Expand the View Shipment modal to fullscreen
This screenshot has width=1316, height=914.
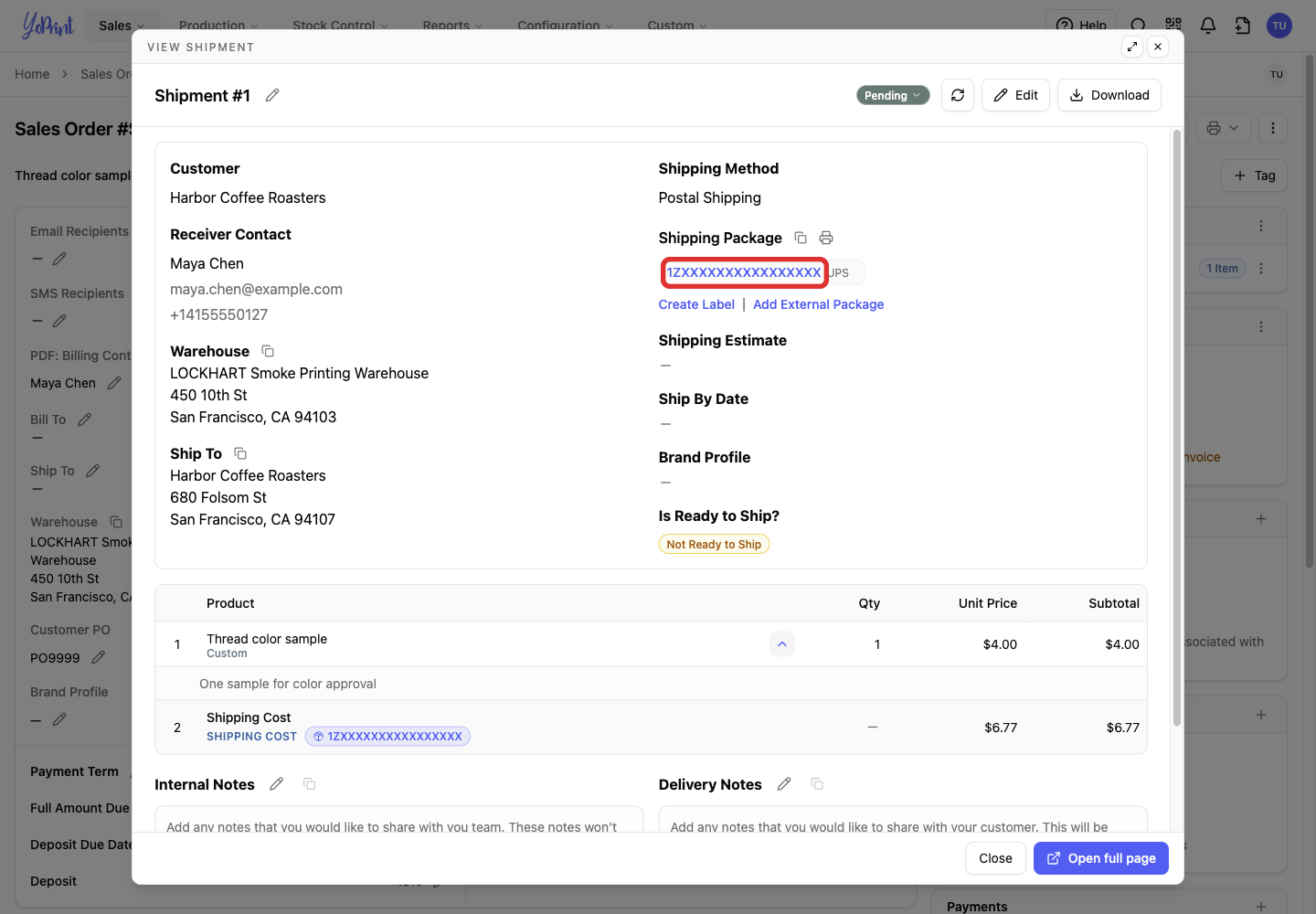[1132, 47]
